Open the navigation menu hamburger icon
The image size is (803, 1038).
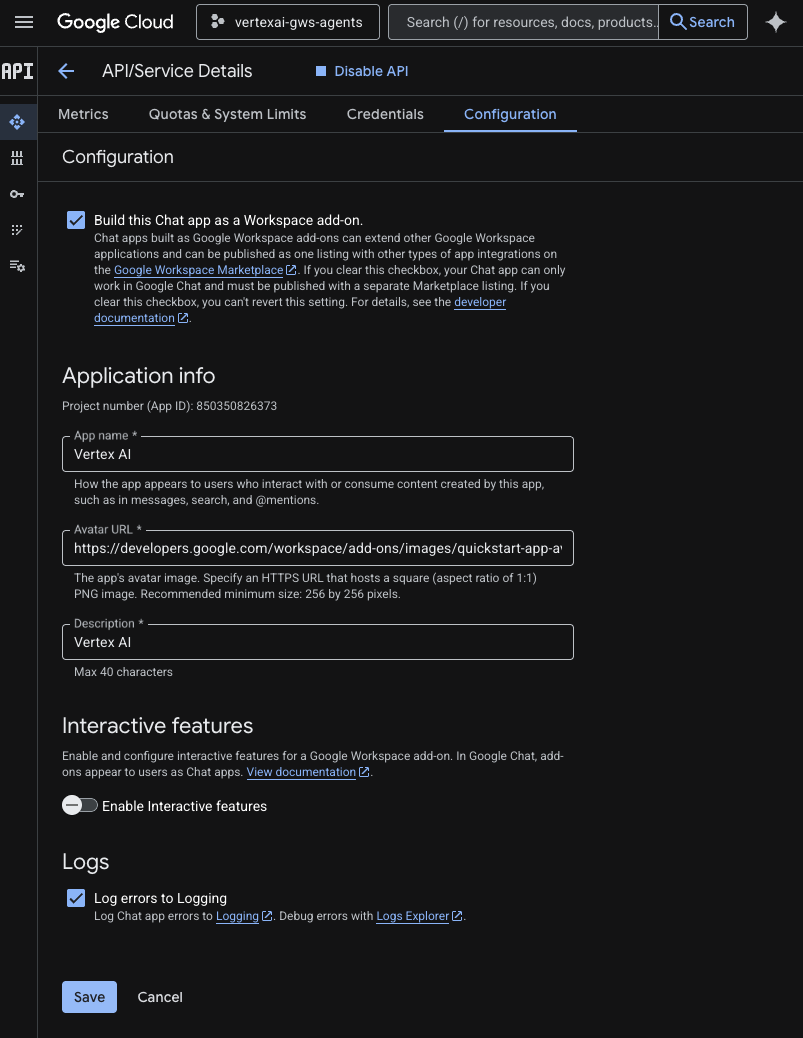[24, 22]
